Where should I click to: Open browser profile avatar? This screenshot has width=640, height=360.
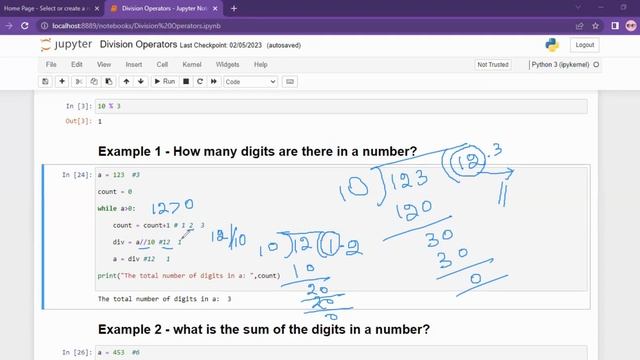click(631, 26)
